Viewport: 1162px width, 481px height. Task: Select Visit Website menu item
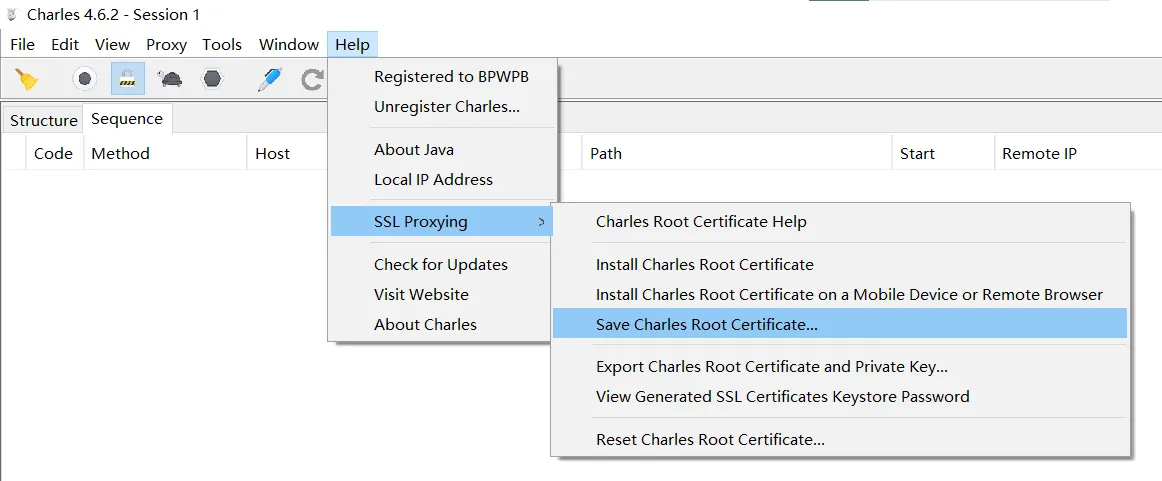[442, 294]
